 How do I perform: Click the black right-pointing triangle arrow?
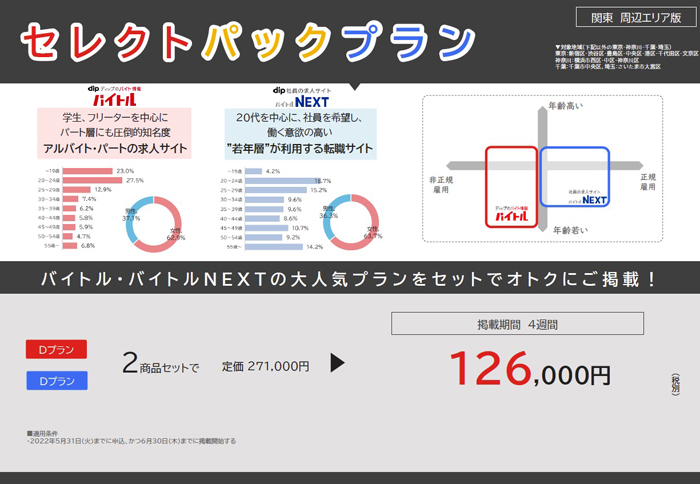coord(338,363)
